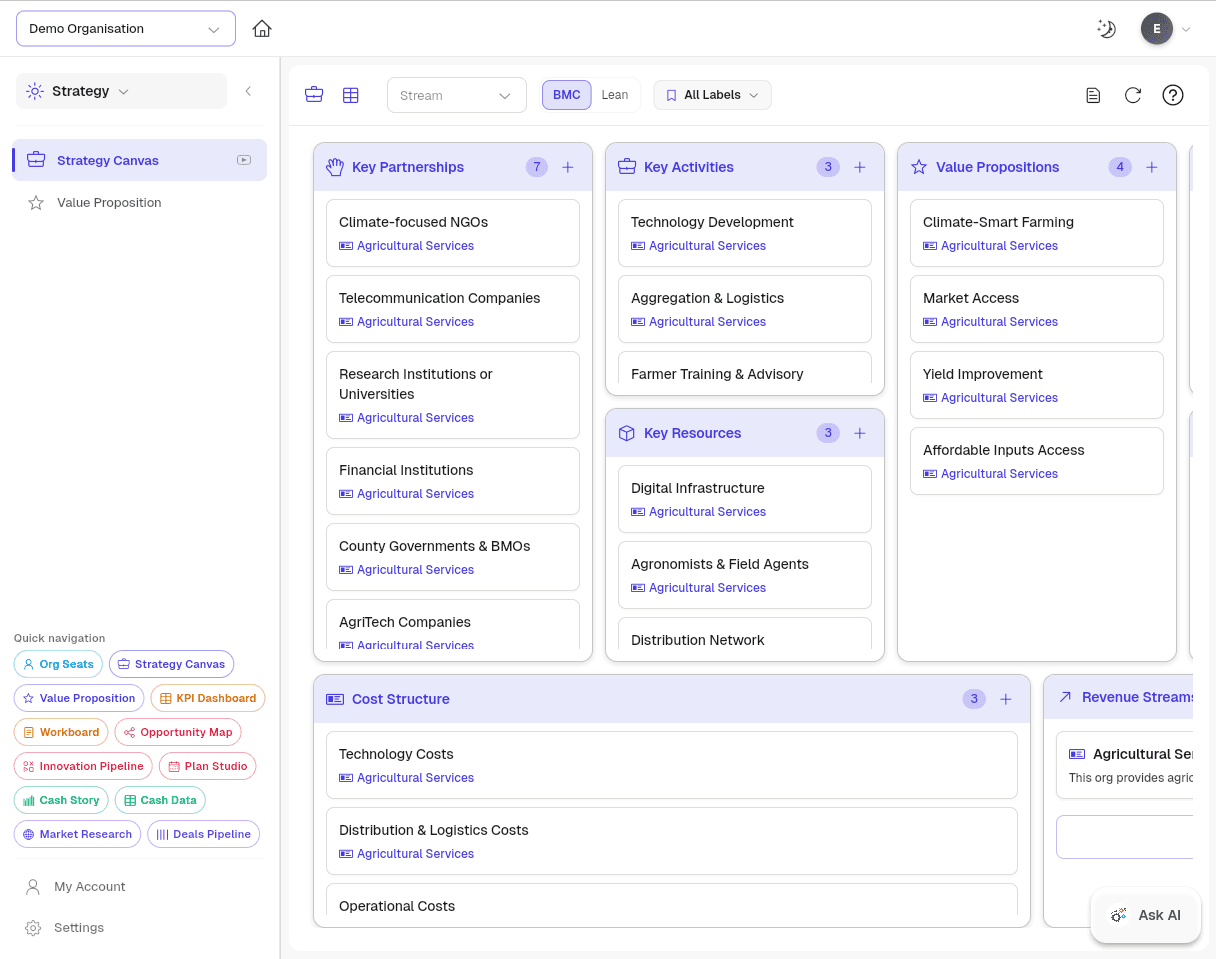Open the Stream dropdown
This screenshot has width=1216, height=959.
(457, 95)
